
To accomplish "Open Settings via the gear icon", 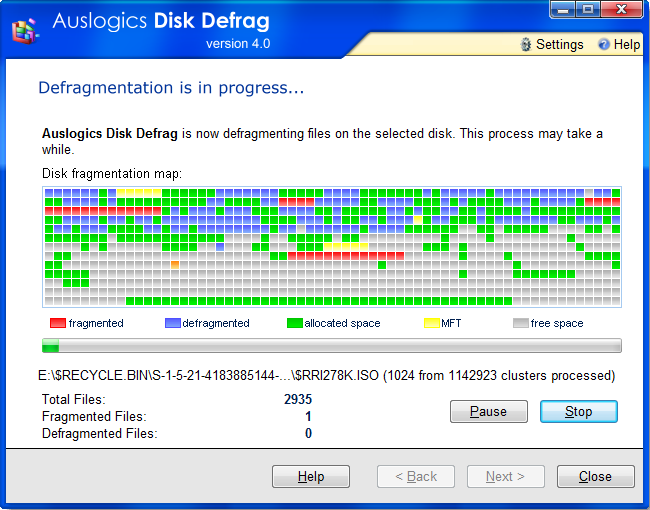I will point(526,44).
